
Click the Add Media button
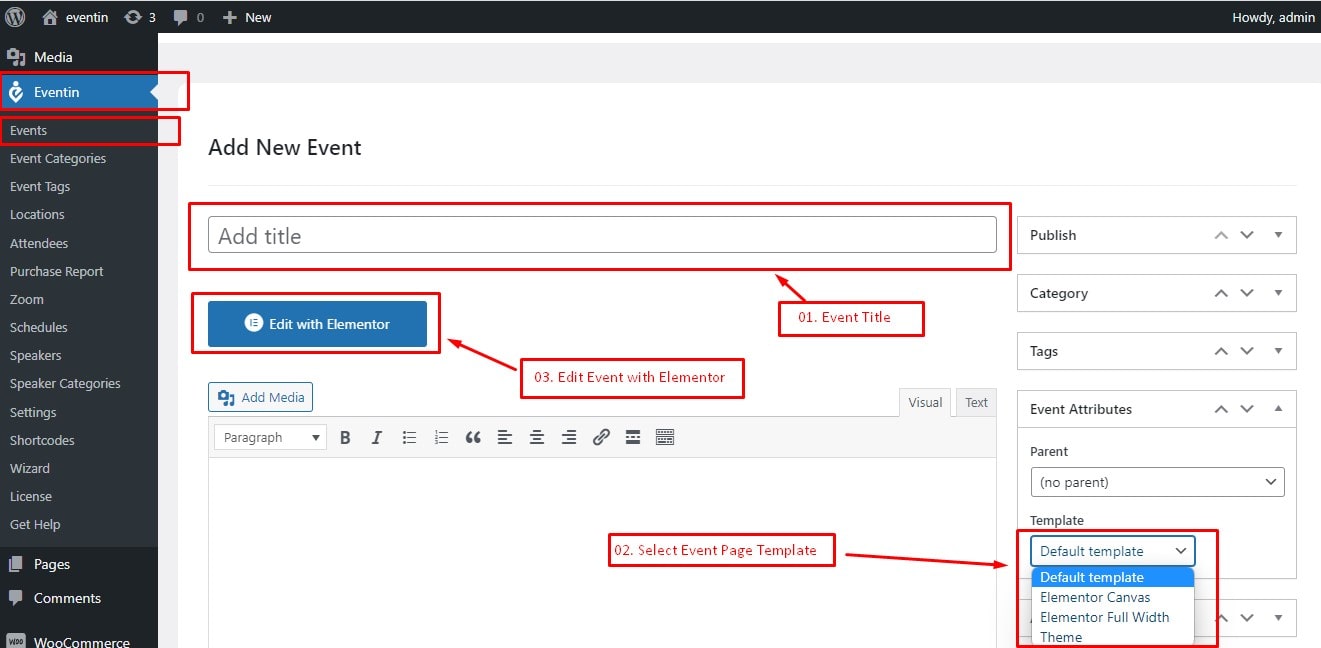pyautogui.click(x=260, y=397)
